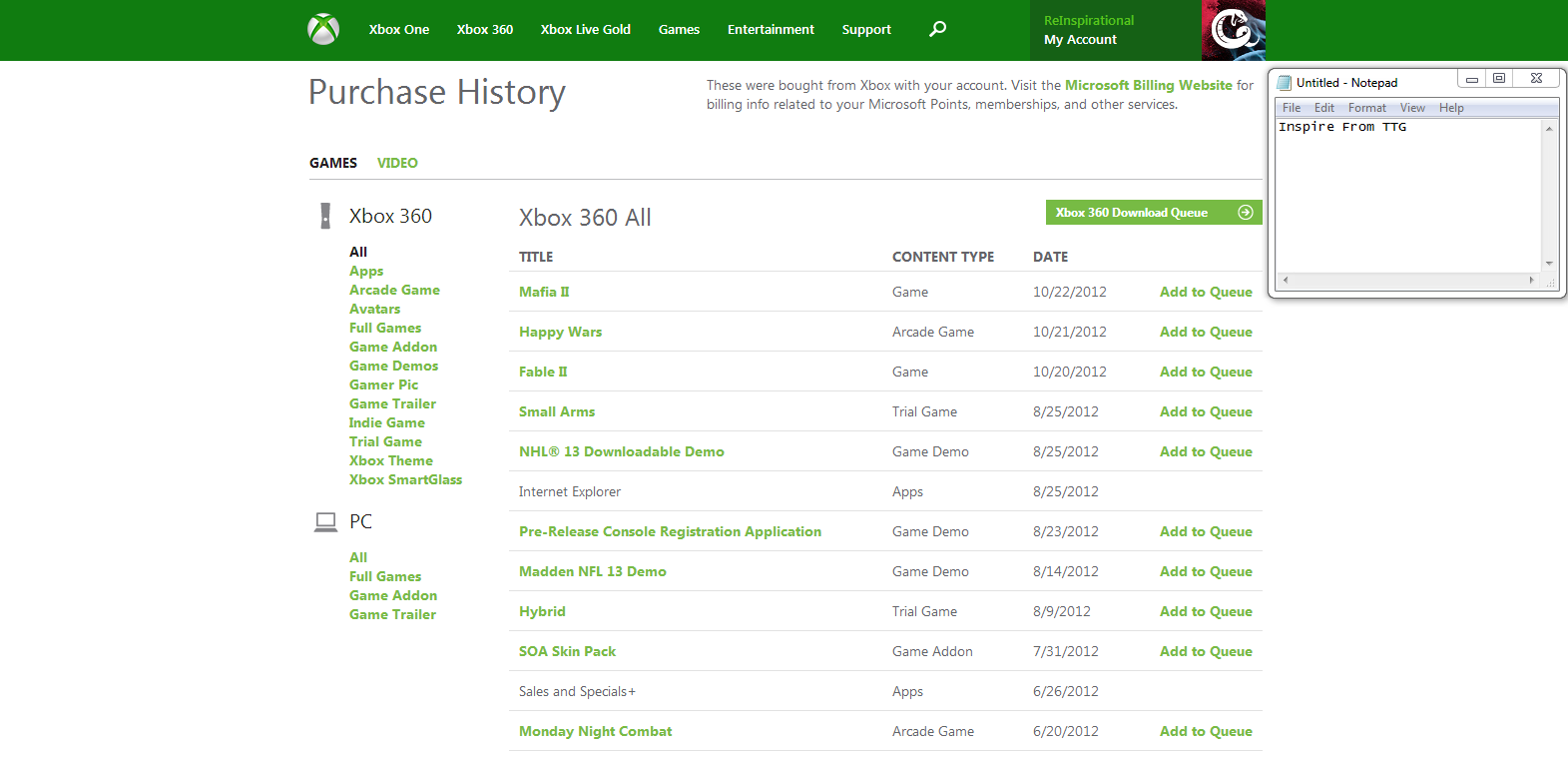Switch to the GAMES tab
1568x761 pixels.
[x=333, y=163]
